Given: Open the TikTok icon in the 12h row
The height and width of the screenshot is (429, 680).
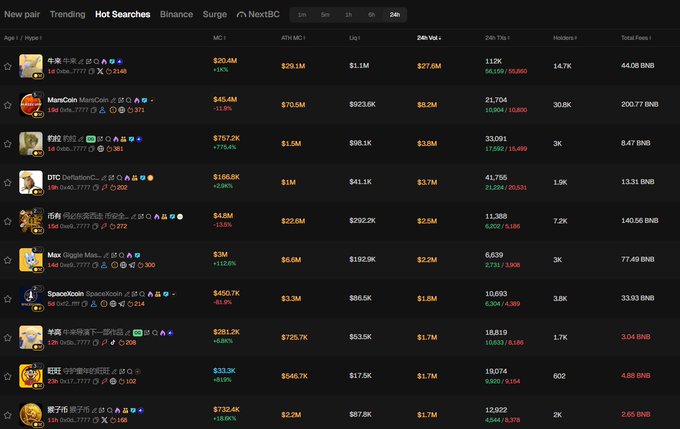Looking at the screenshot, I should [x=113, y=342].
